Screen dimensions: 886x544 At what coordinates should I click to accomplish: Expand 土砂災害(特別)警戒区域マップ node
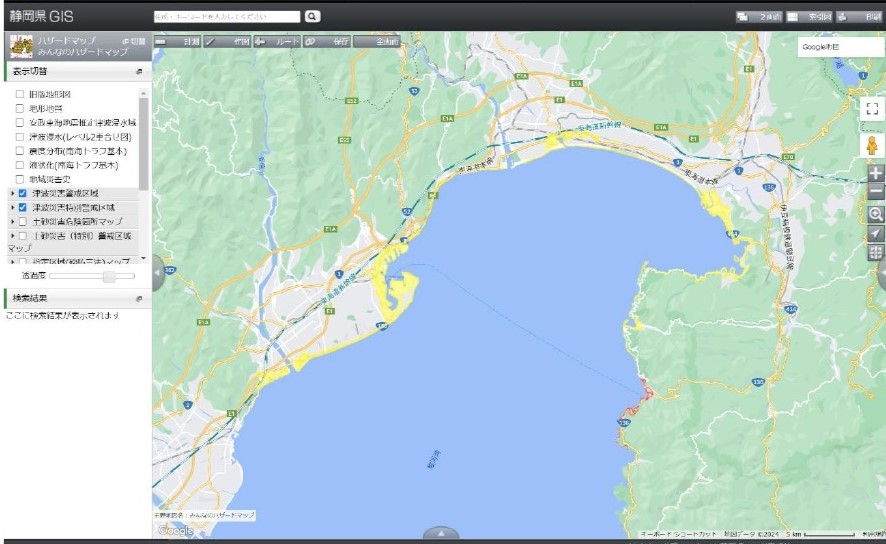tap(12, 236)
